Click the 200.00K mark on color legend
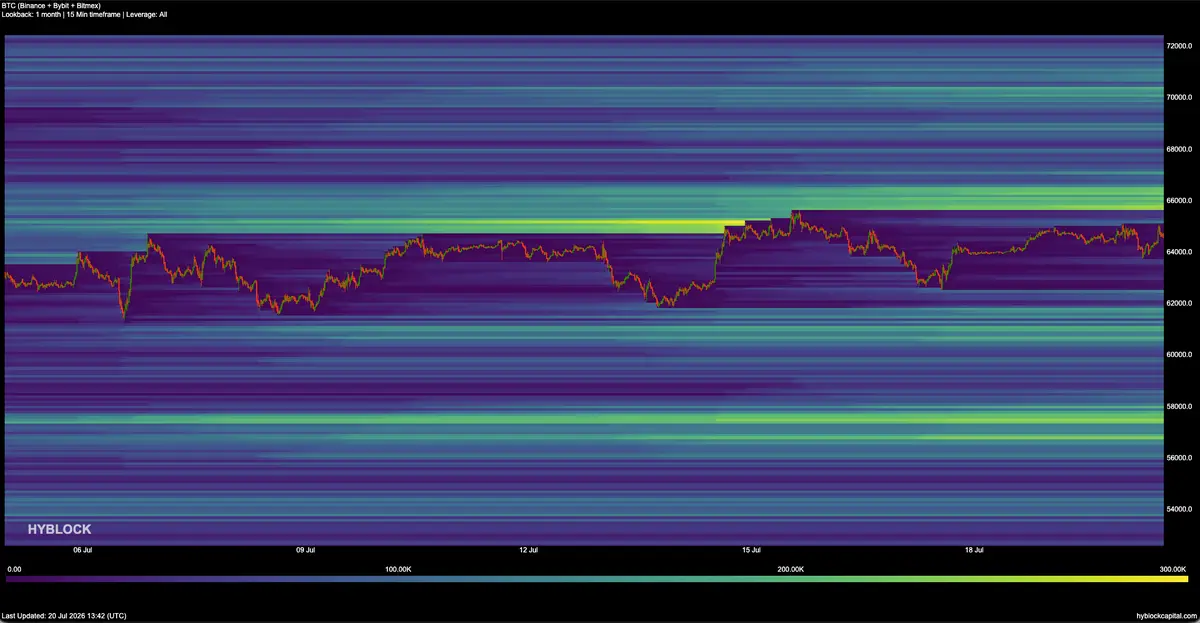This screenshot has width=1200, height=623. [790, 569]
